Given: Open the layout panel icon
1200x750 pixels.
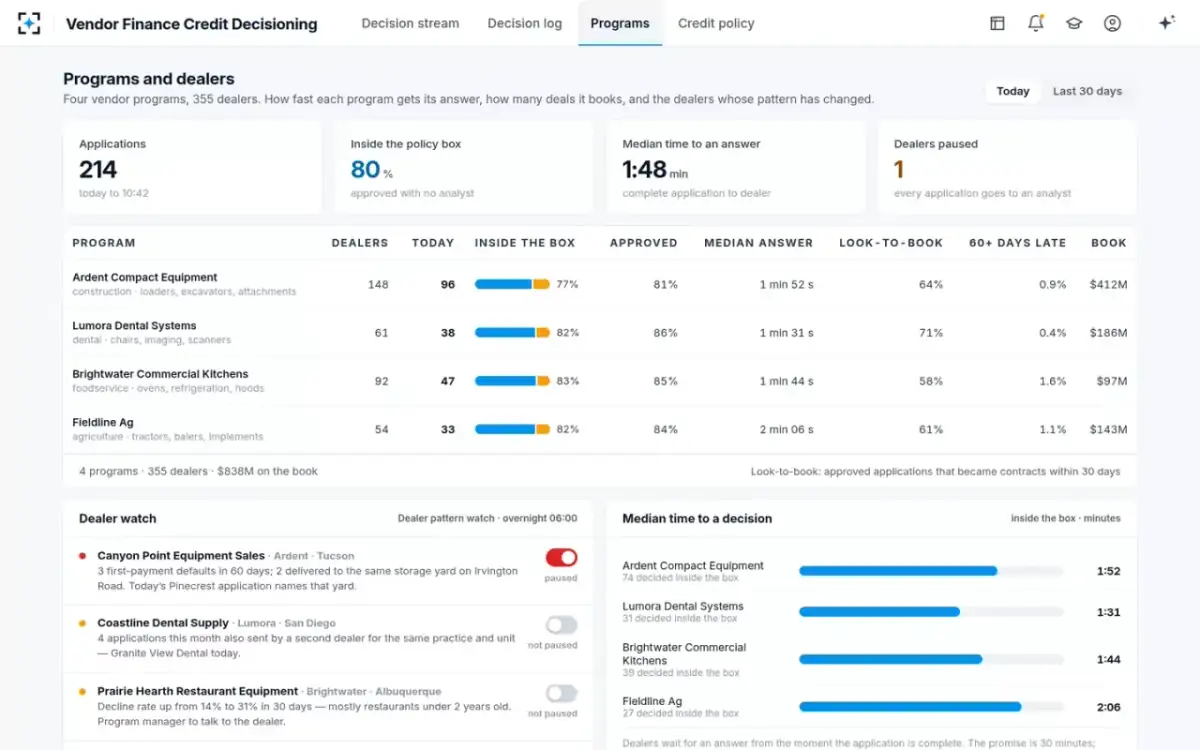Looking at the screenshot, I should (x=997, y=23).
